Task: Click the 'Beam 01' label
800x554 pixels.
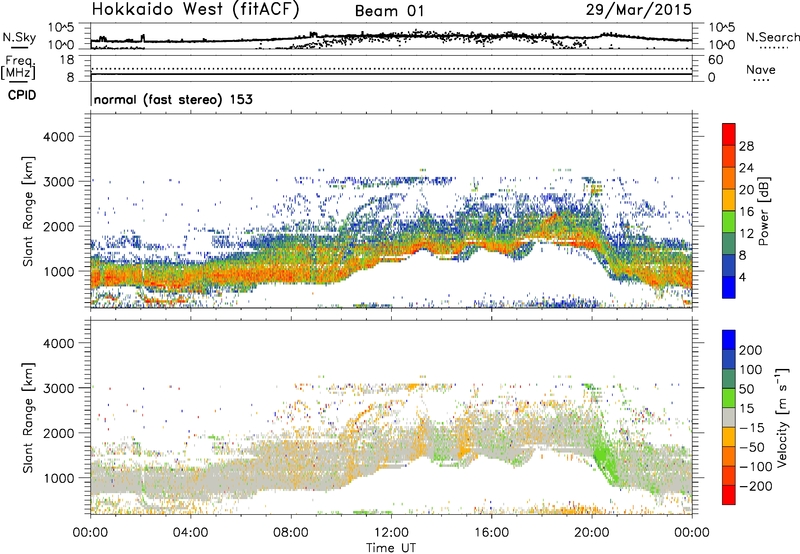Action: (389, 11)
